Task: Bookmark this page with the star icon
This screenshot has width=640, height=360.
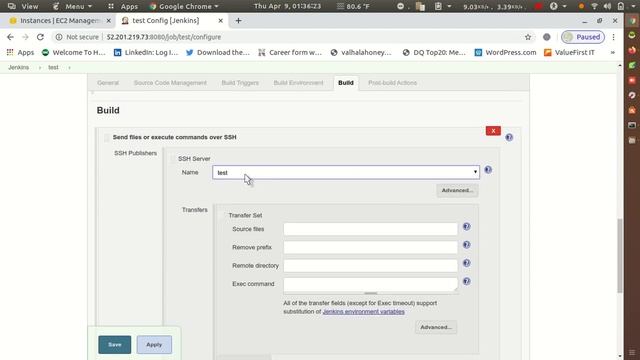Action: pyautogui.click(x=528, y=37)
